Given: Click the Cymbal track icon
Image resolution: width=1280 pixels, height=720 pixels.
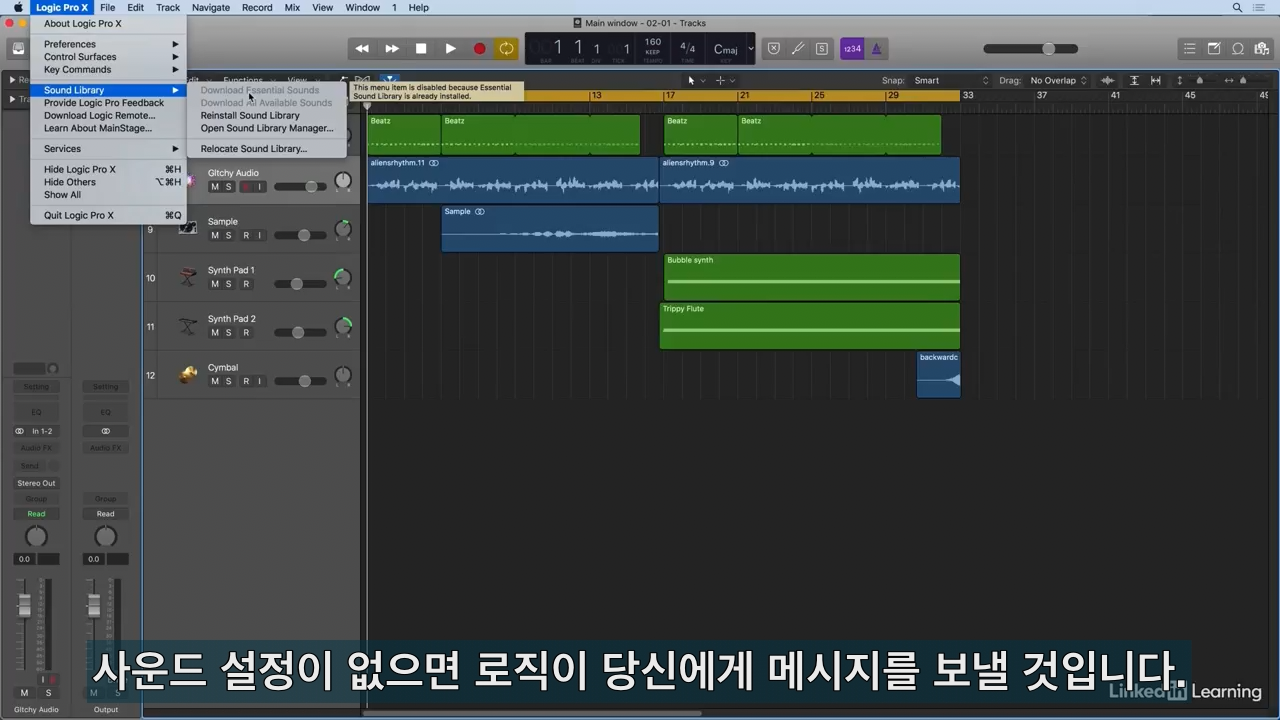Looking at the screenshot, I should coord(188,375).
